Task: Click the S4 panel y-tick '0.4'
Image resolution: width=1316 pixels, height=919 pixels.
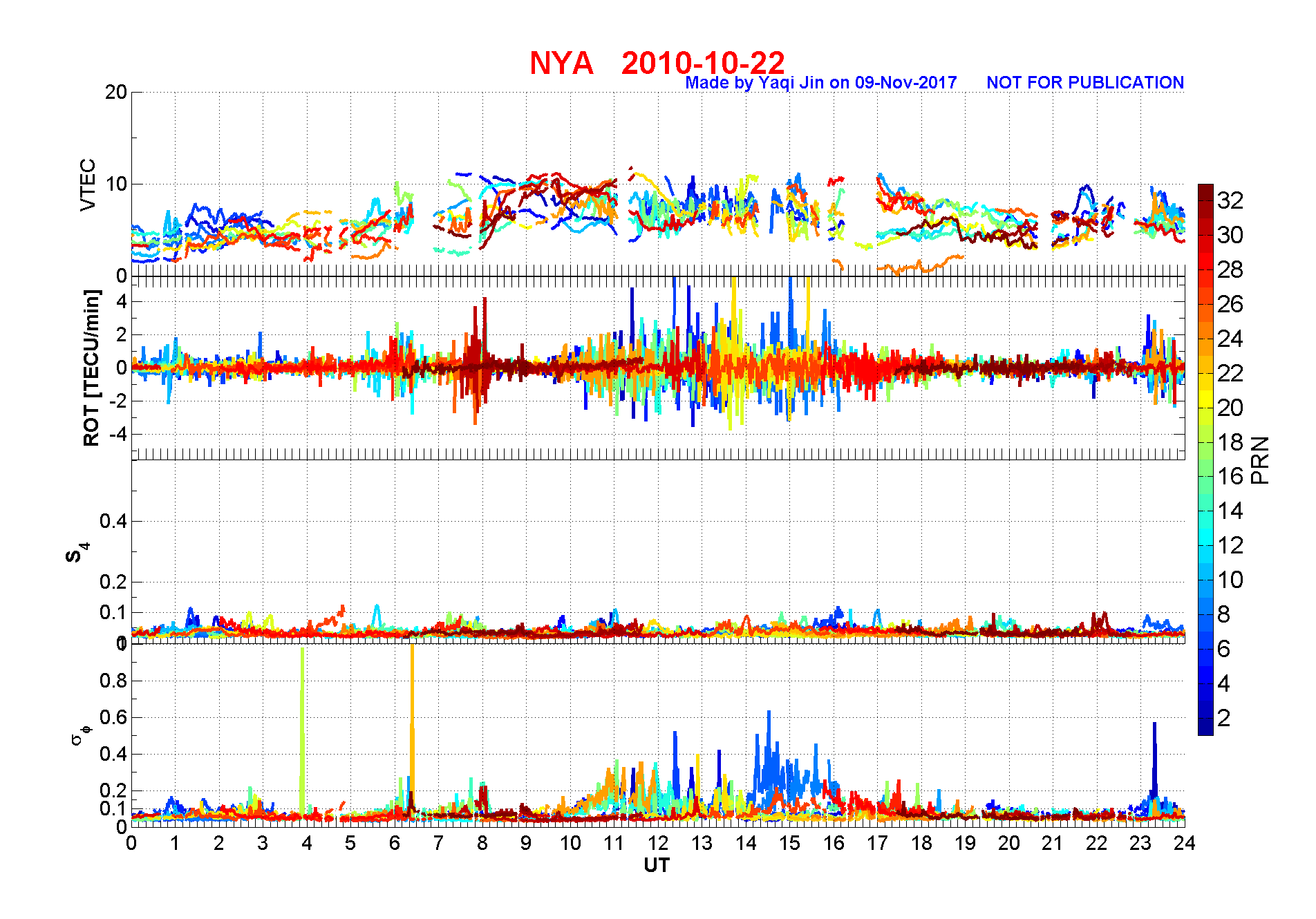Action: click(x=113, y=521)
